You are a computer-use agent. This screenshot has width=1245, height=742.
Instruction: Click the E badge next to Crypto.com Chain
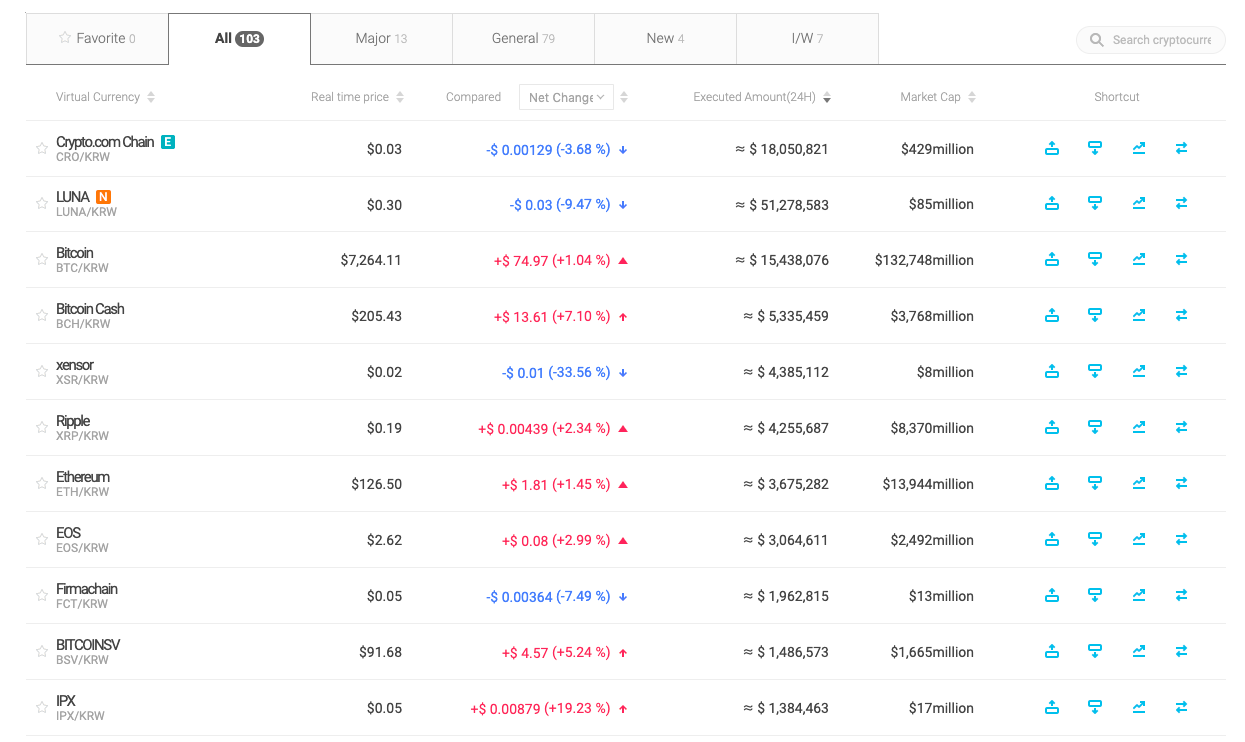168,142
